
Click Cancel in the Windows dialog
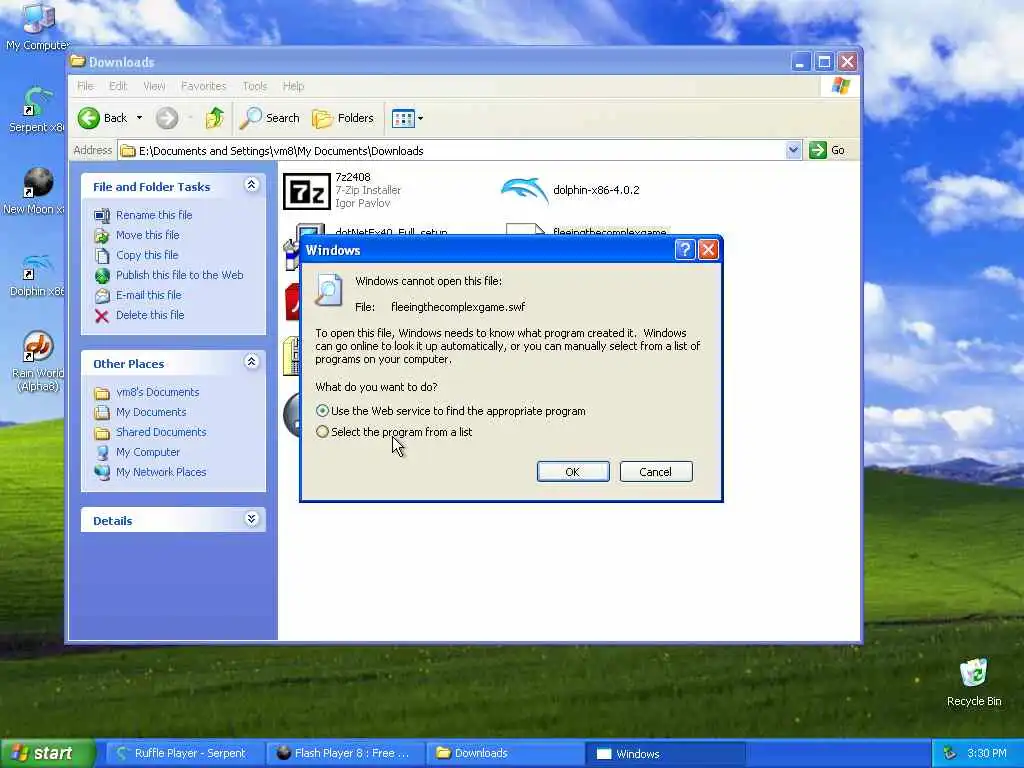click(x=656, y=472)
